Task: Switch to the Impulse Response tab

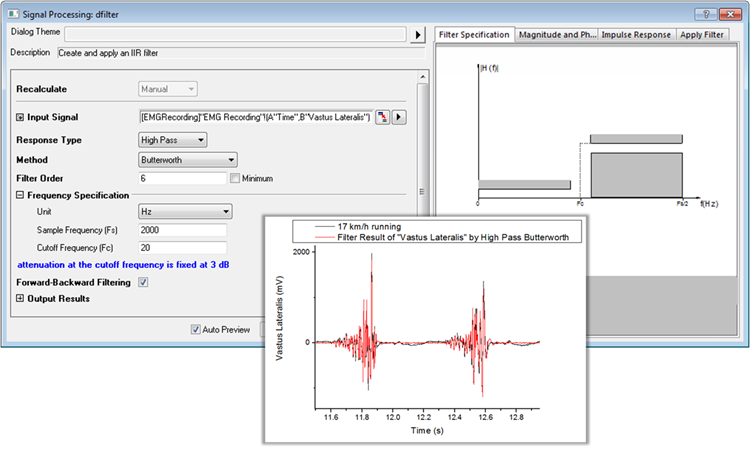Action: click(x=636, y=34)
